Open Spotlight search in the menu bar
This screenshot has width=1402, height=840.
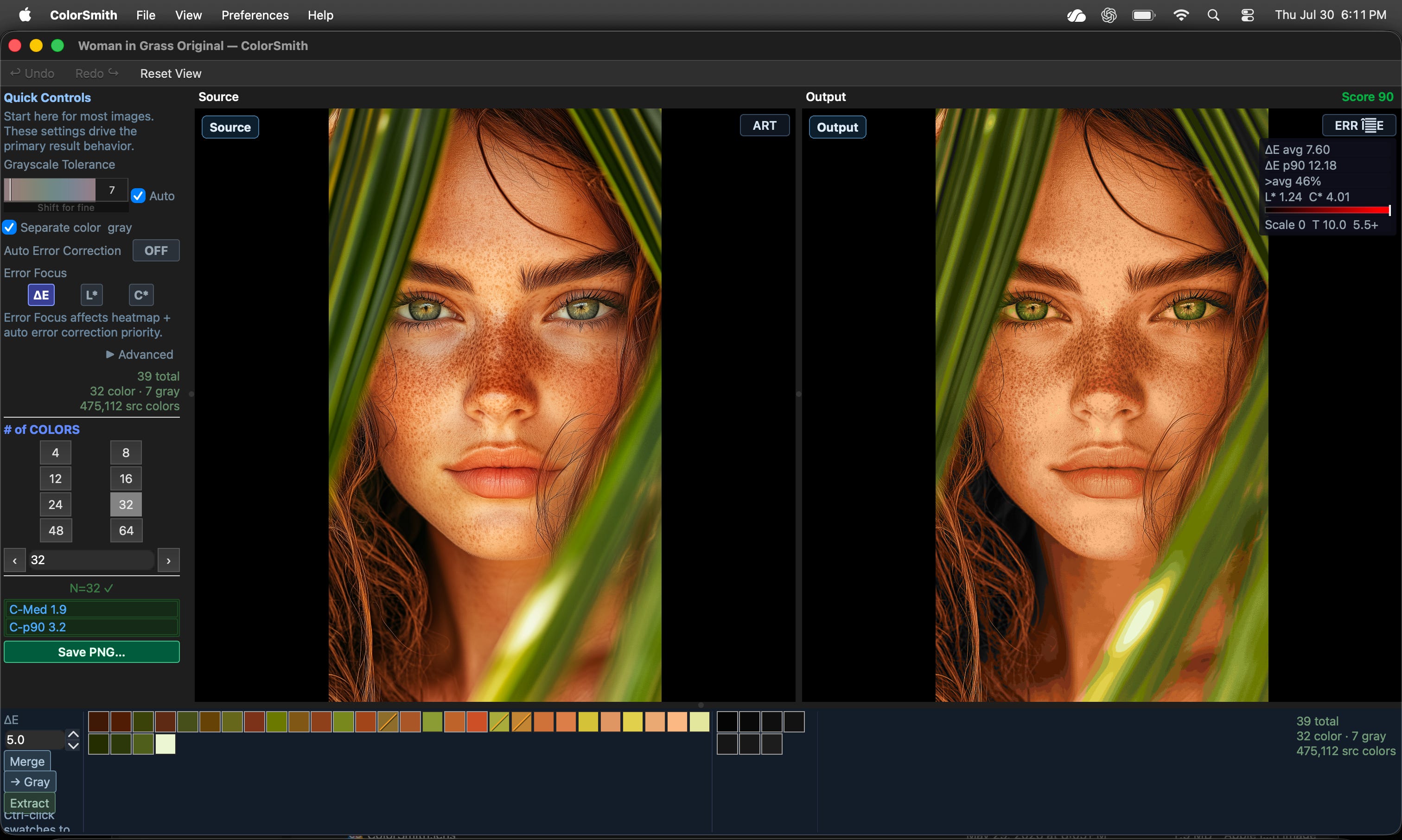tap(1213, 15)
